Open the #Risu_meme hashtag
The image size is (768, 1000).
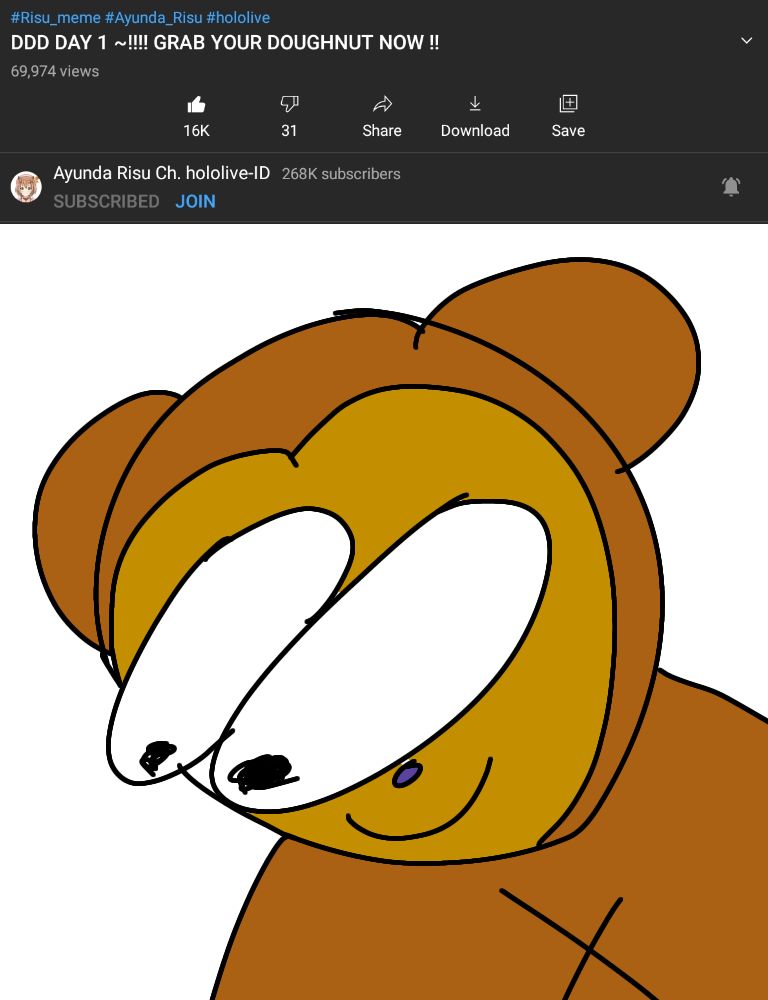(55, 18)
